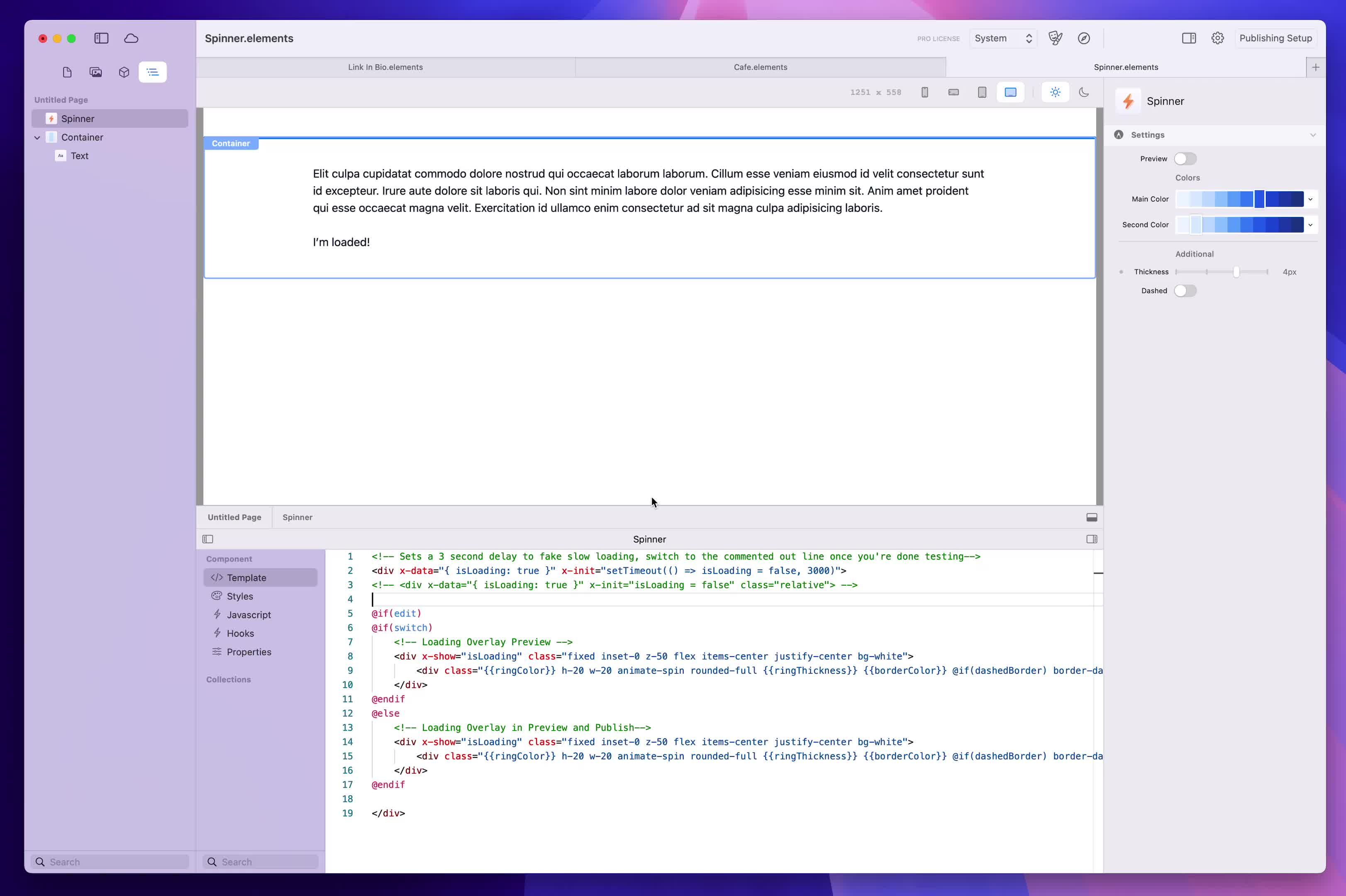This screenshot has width=1346, height=896.
Task: Select Styles in the Component list
Action: 239,596
